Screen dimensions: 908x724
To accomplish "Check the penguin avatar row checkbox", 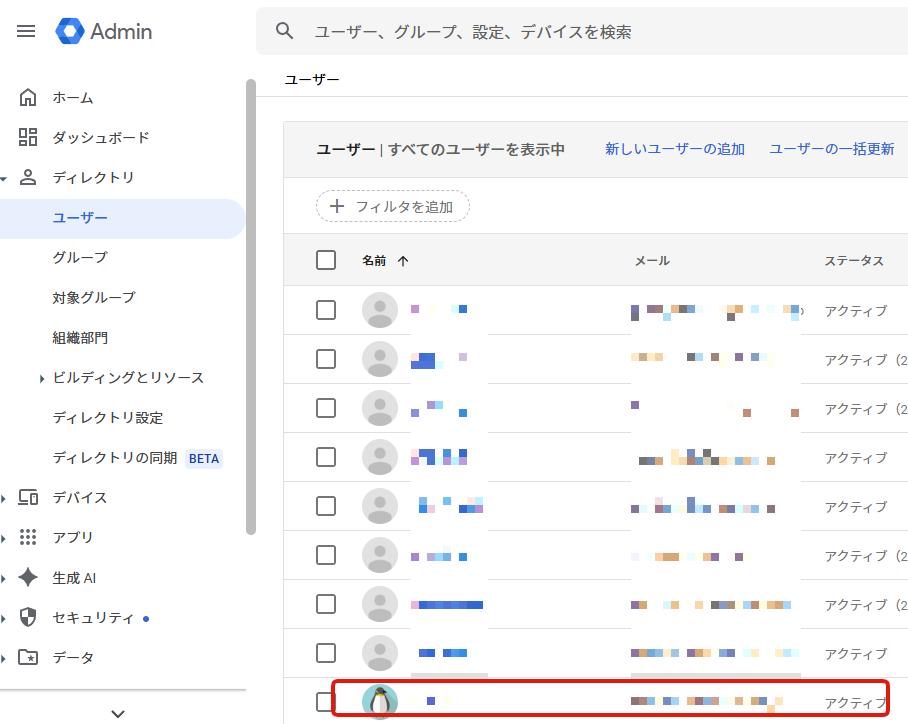I will 326,702.
